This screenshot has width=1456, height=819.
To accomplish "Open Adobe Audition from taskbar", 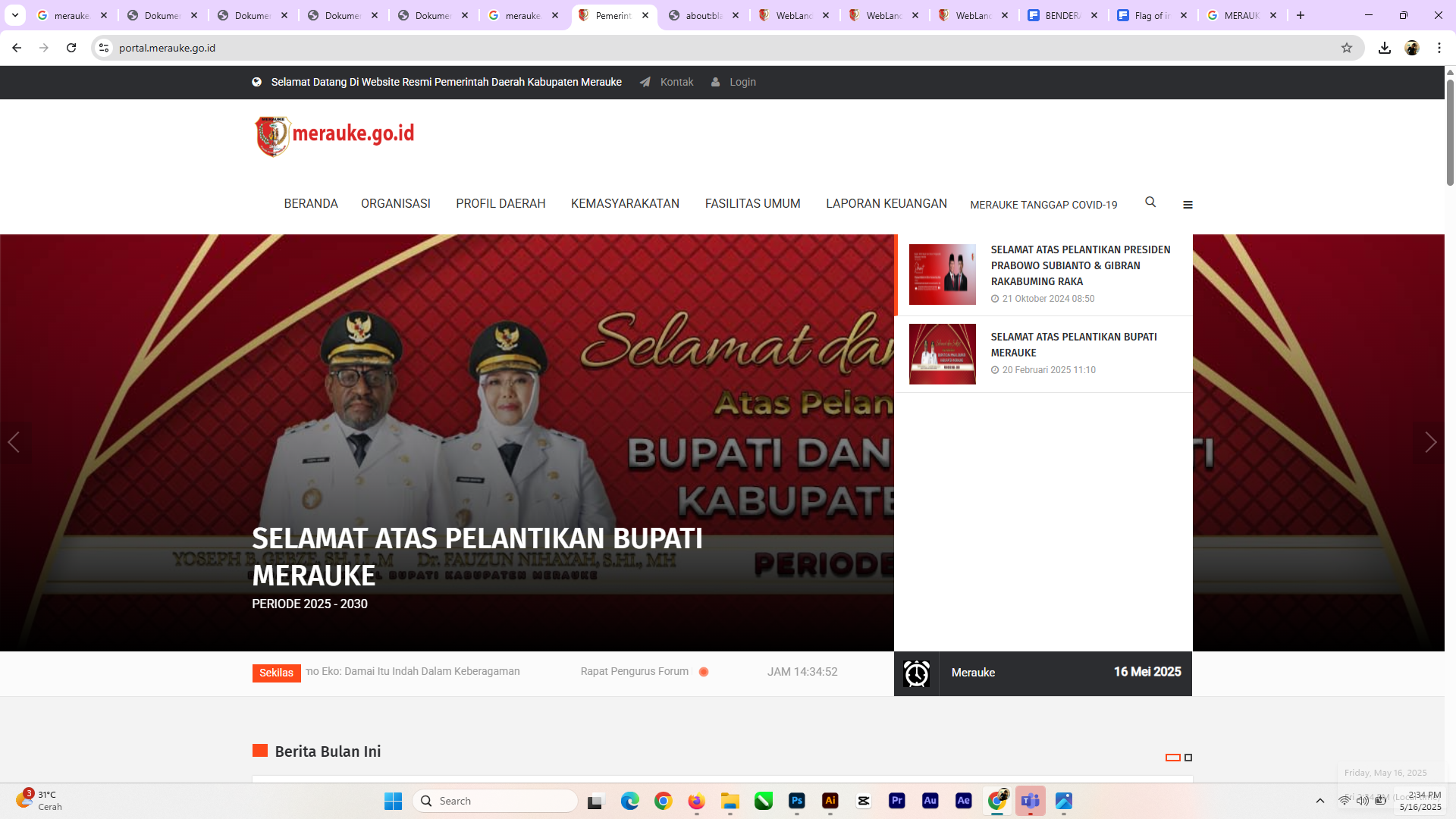I will click(x=930, y=801).
